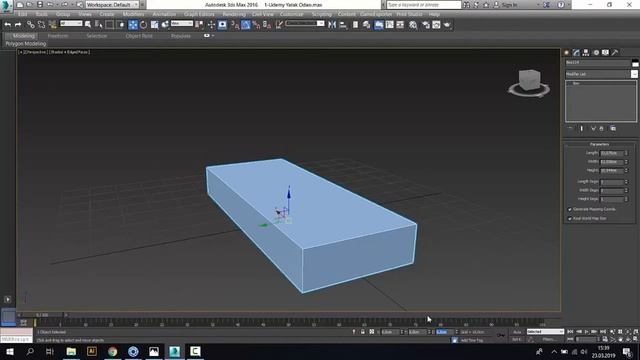Click the time slider handle
The width and height of the screenshot is (640, 360).
[42, 315]
